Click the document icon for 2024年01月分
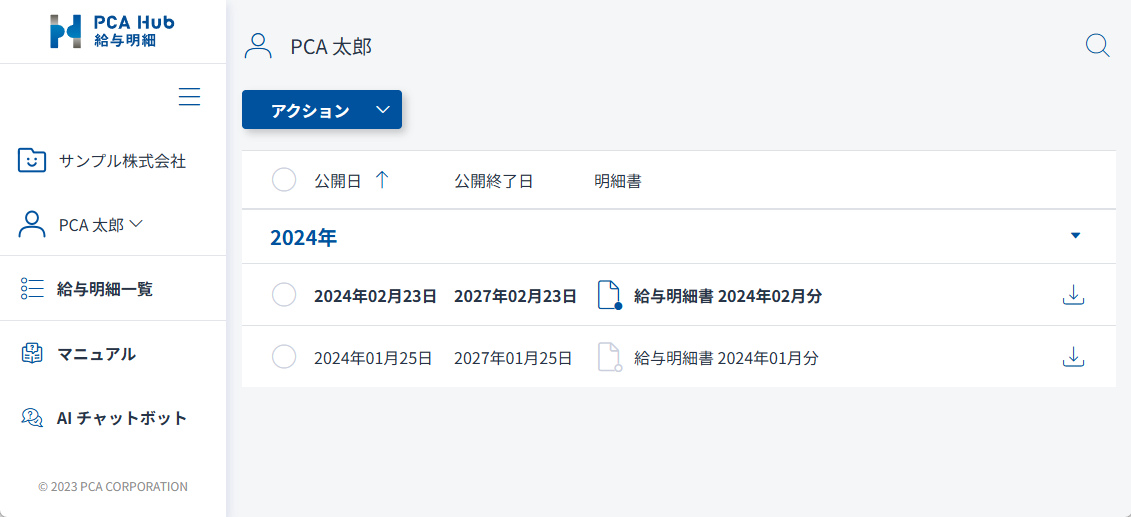Screen dimensions: 1131x517 point(609,357)
